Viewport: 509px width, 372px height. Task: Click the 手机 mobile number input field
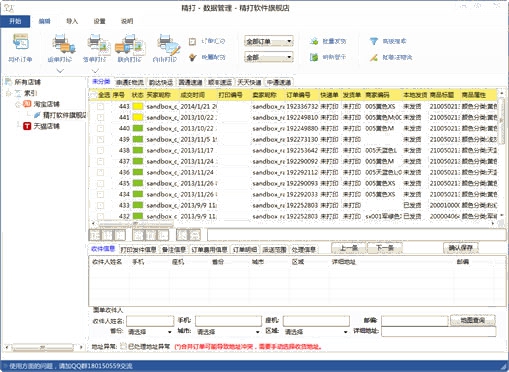tap(228, 321)
